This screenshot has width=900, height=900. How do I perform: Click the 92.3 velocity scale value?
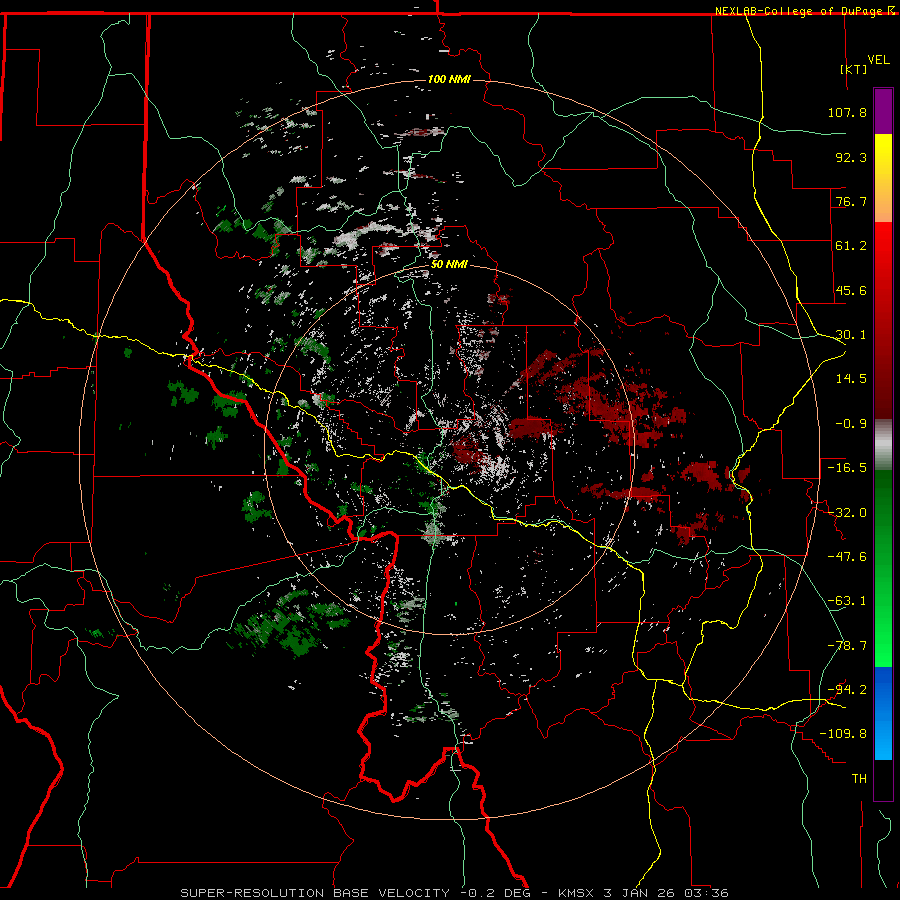pyautogui.click(x=851, y=157)
